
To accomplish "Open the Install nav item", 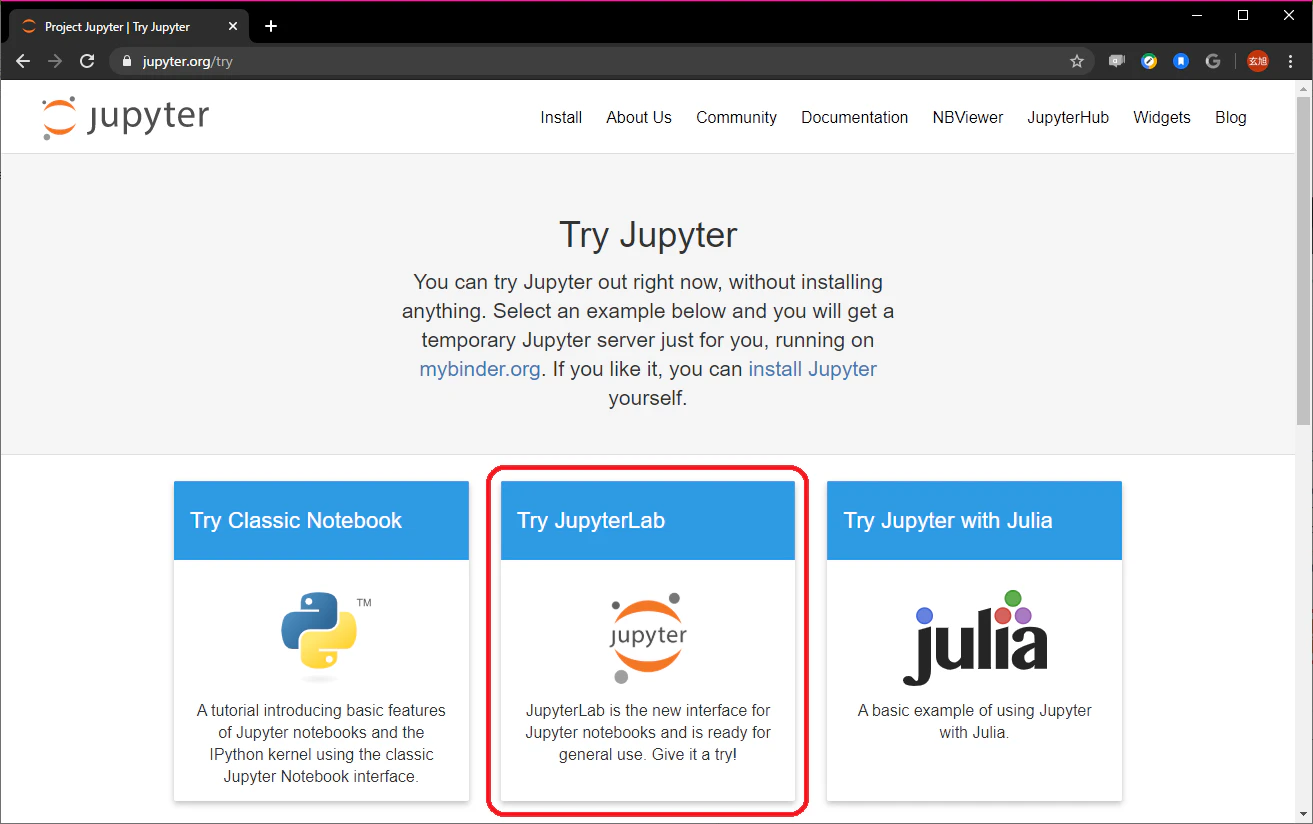I will (x=561, y=117).
